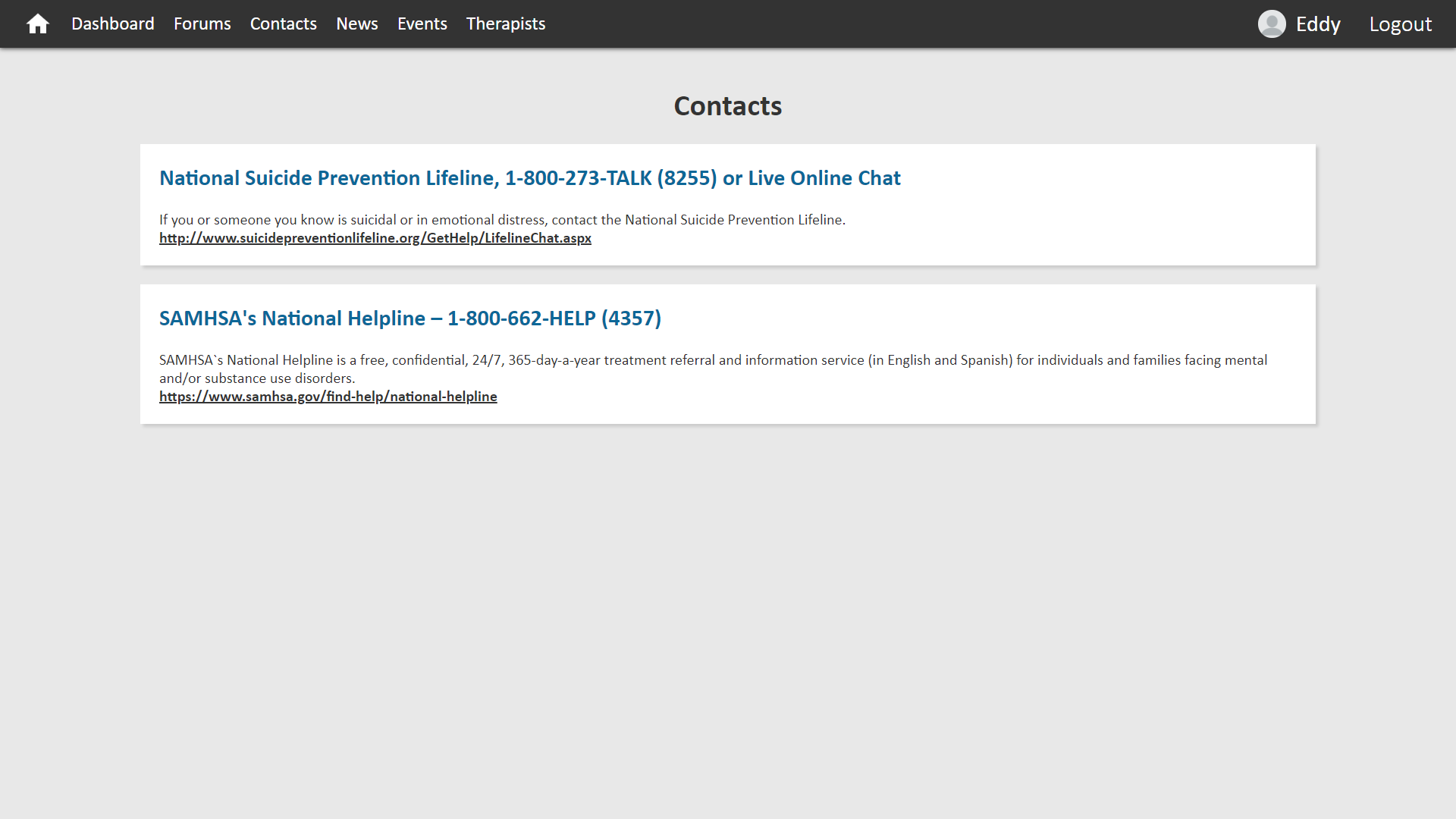
Task: Navigate to News section
Action: pyautogui.click(x=357, y=24)
